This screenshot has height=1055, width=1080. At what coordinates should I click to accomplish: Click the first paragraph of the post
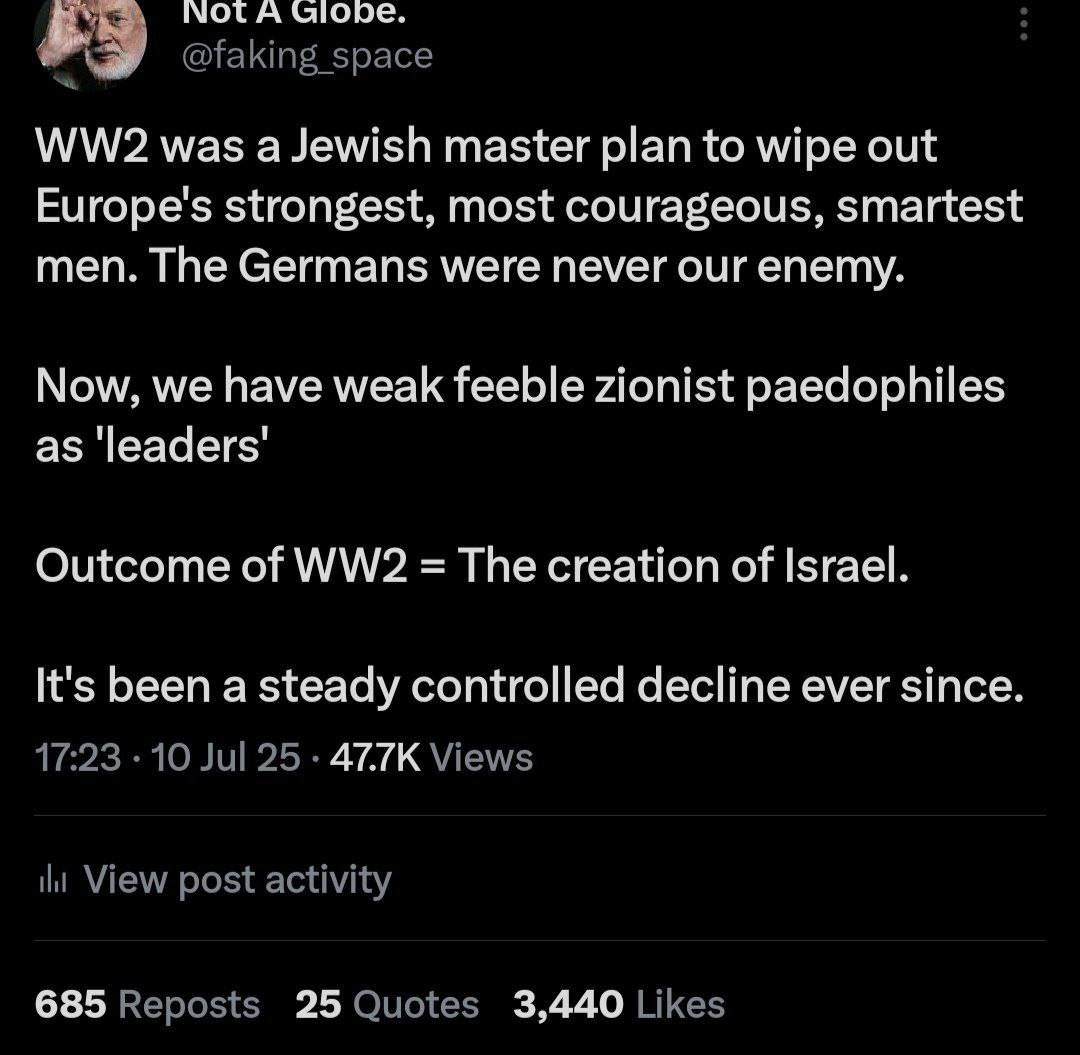tap(529, 207)
